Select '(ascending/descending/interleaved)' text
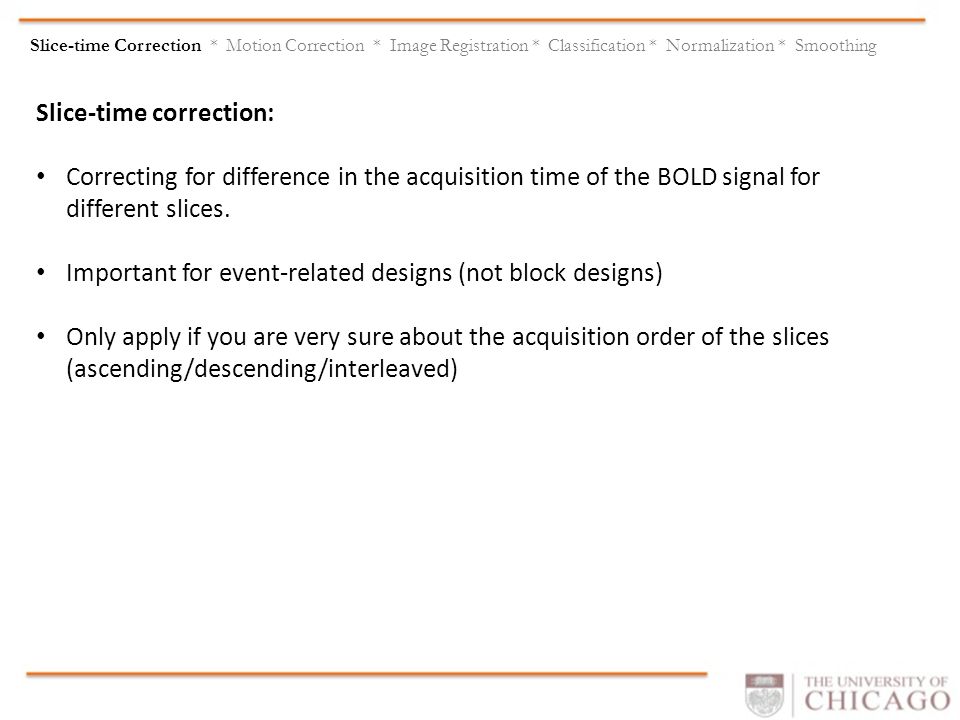This screenshot has height=720, width=960. 262,369
